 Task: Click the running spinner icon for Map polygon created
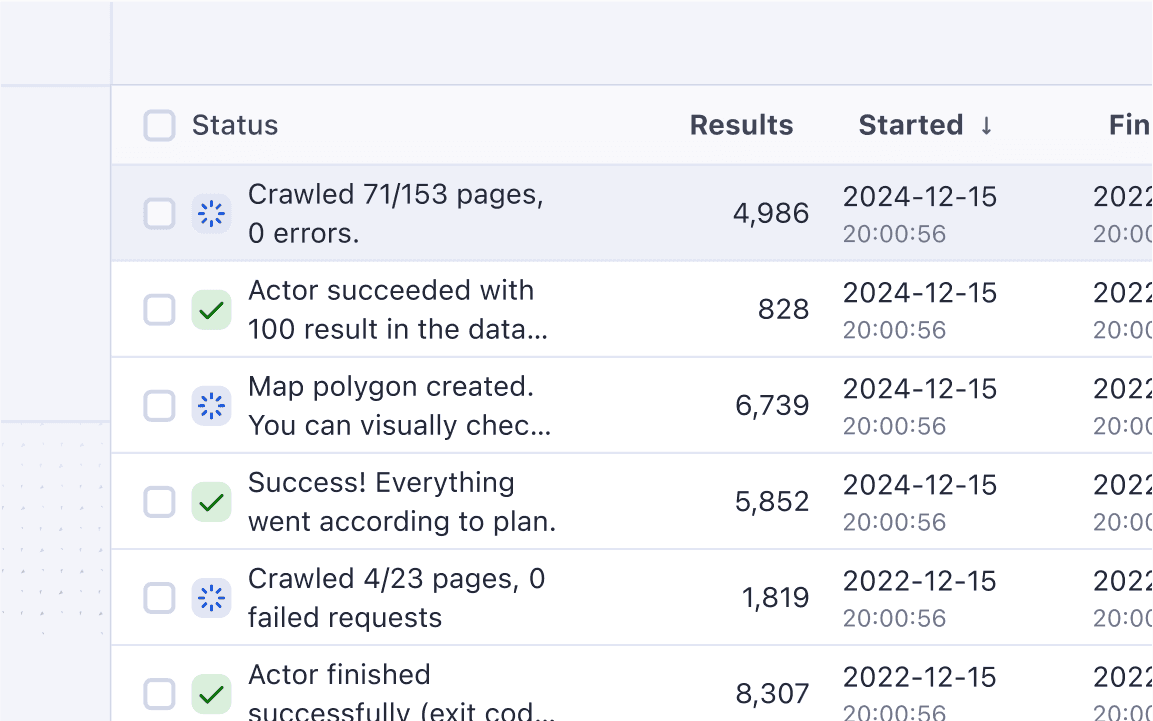point(211,406)
